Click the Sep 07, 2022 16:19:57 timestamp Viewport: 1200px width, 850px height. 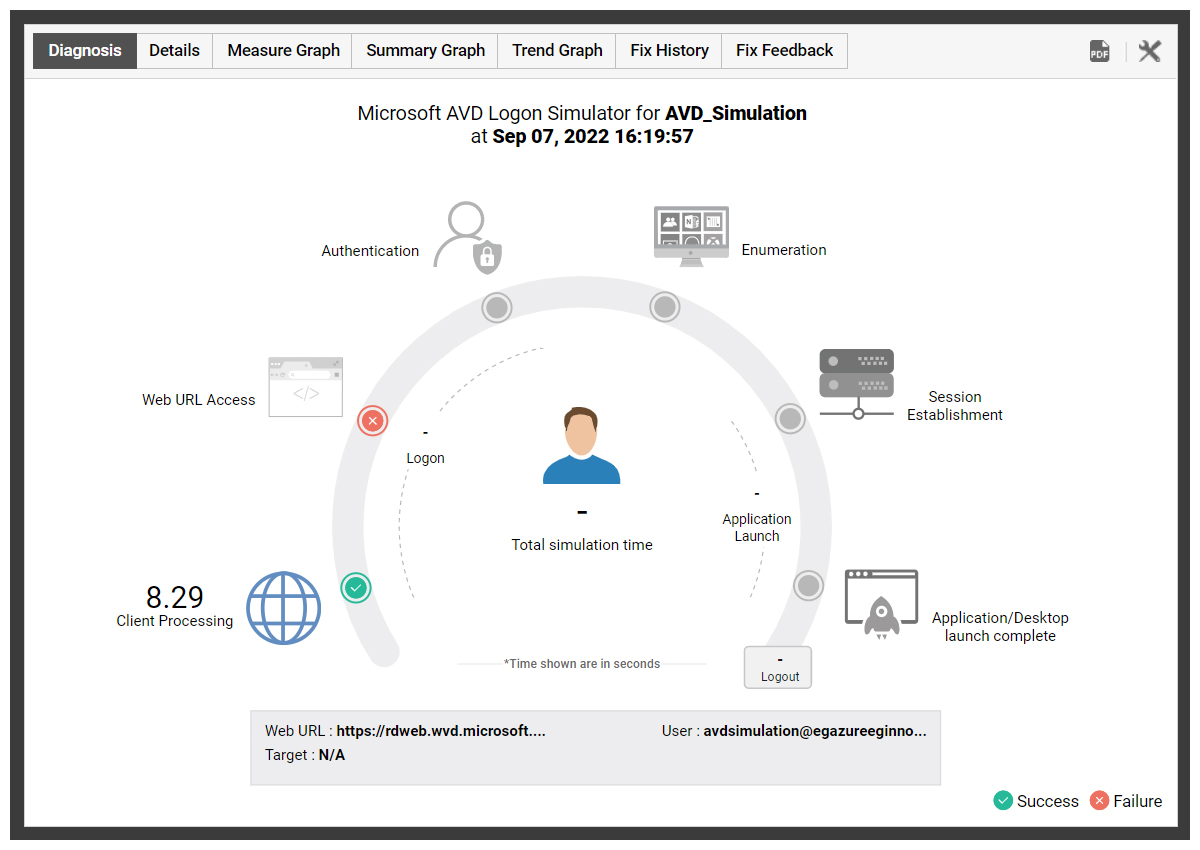pos(593,136)
